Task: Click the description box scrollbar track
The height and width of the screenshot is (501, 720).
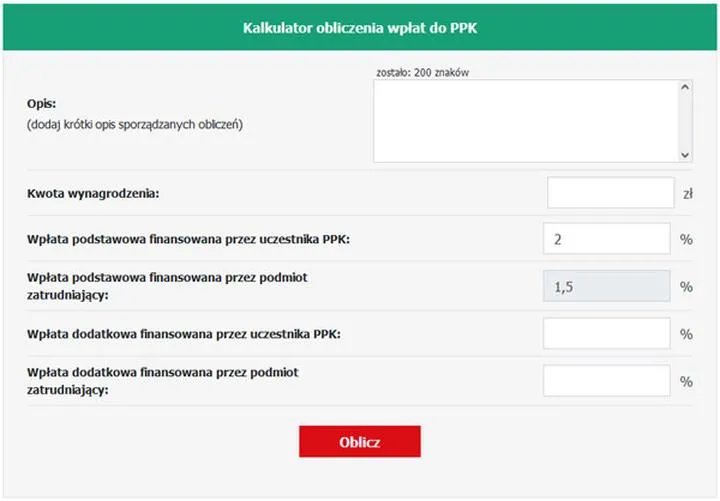Action: (x=685, y=120)
